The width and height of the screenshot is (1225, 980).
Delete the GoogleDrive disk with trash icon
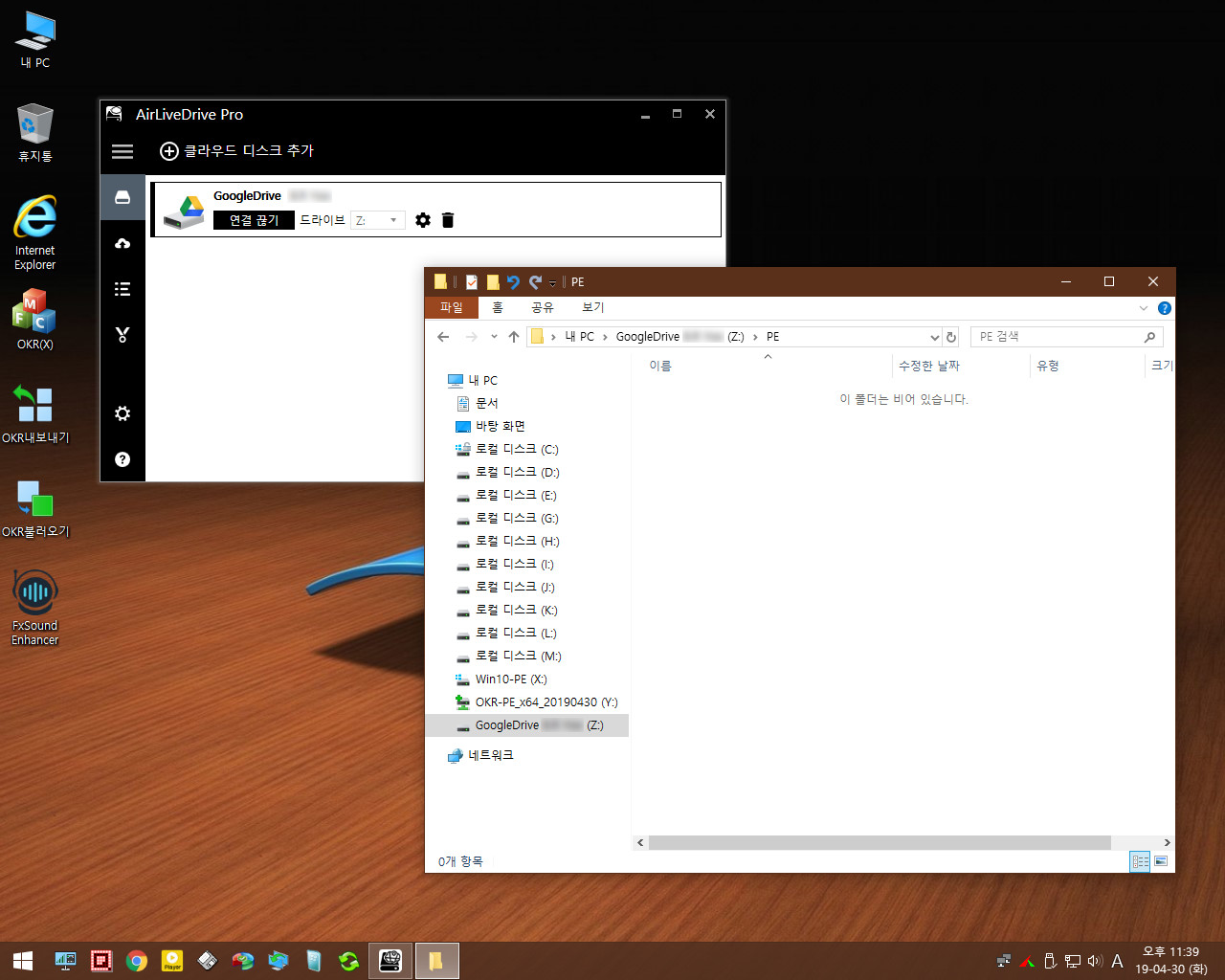coord(448,220)
